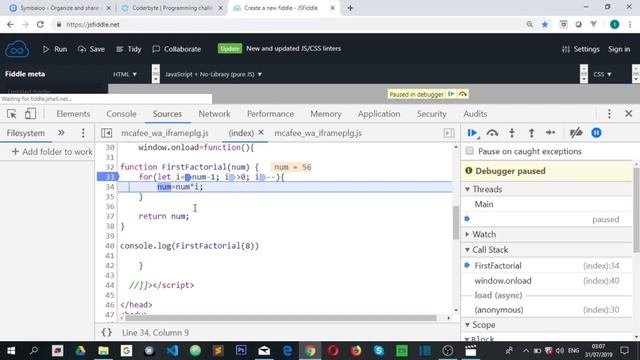
Task: Hide the file navigator pane
Action: point(107,133)
